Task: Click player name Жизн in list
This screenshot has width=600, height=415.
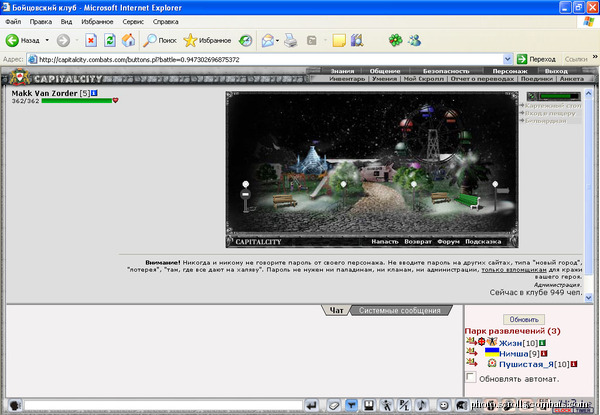Action: point(510,343)
